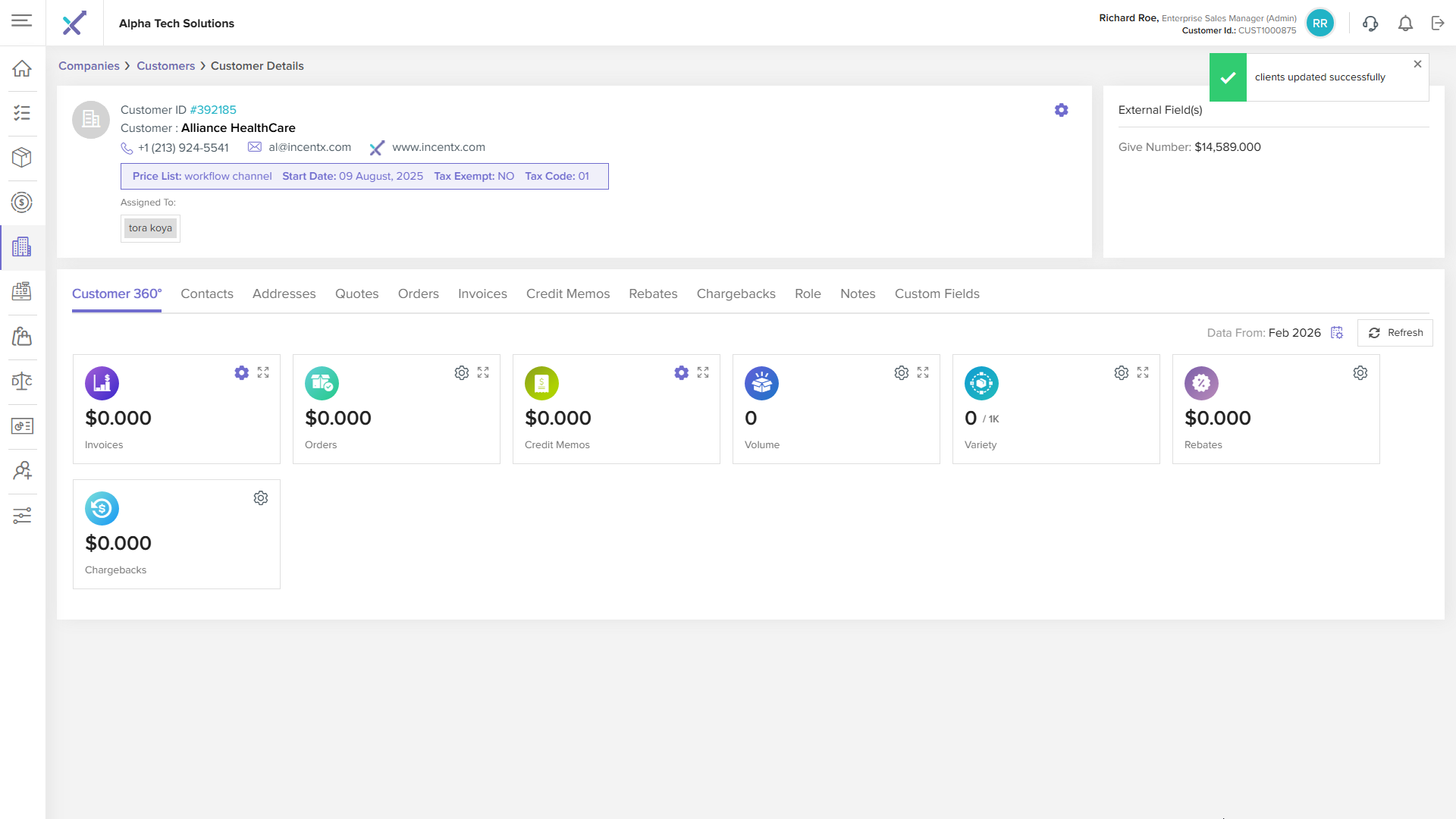Expand the Credit Memos card view
1456x819 pixels.
click(703, 372)
